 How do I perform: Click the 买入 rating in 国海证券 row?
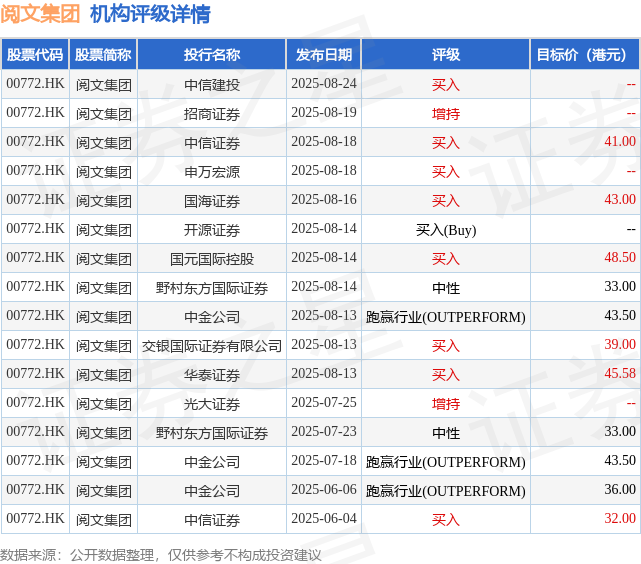446,201
